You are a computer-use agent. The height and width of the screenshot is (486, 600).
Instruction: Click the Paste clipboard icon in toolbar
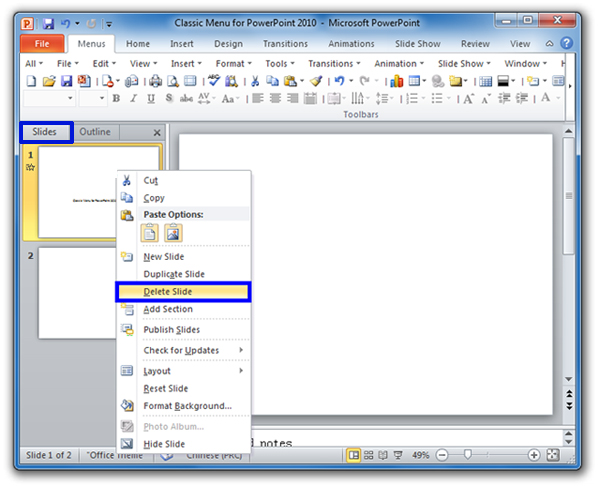pyautogui.click(x=290, y=81)
